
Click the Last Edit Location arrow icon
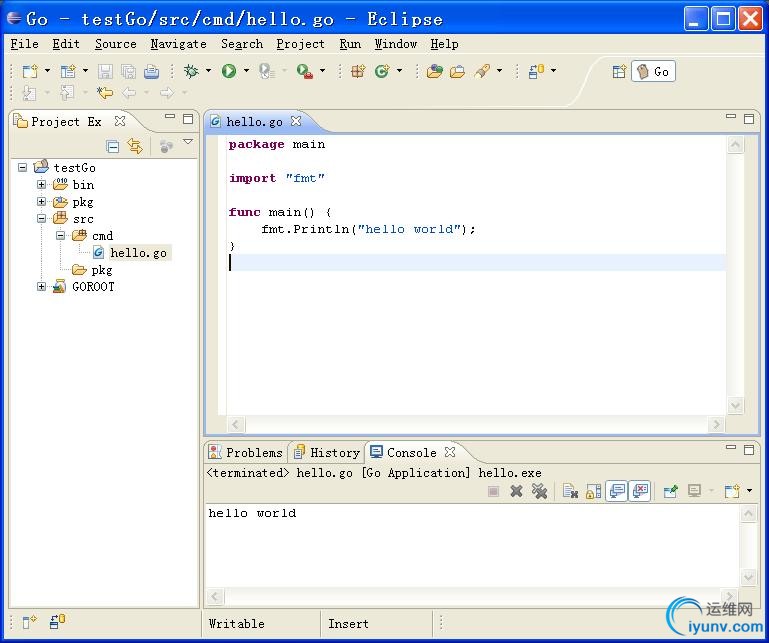[x=105, y=92]
